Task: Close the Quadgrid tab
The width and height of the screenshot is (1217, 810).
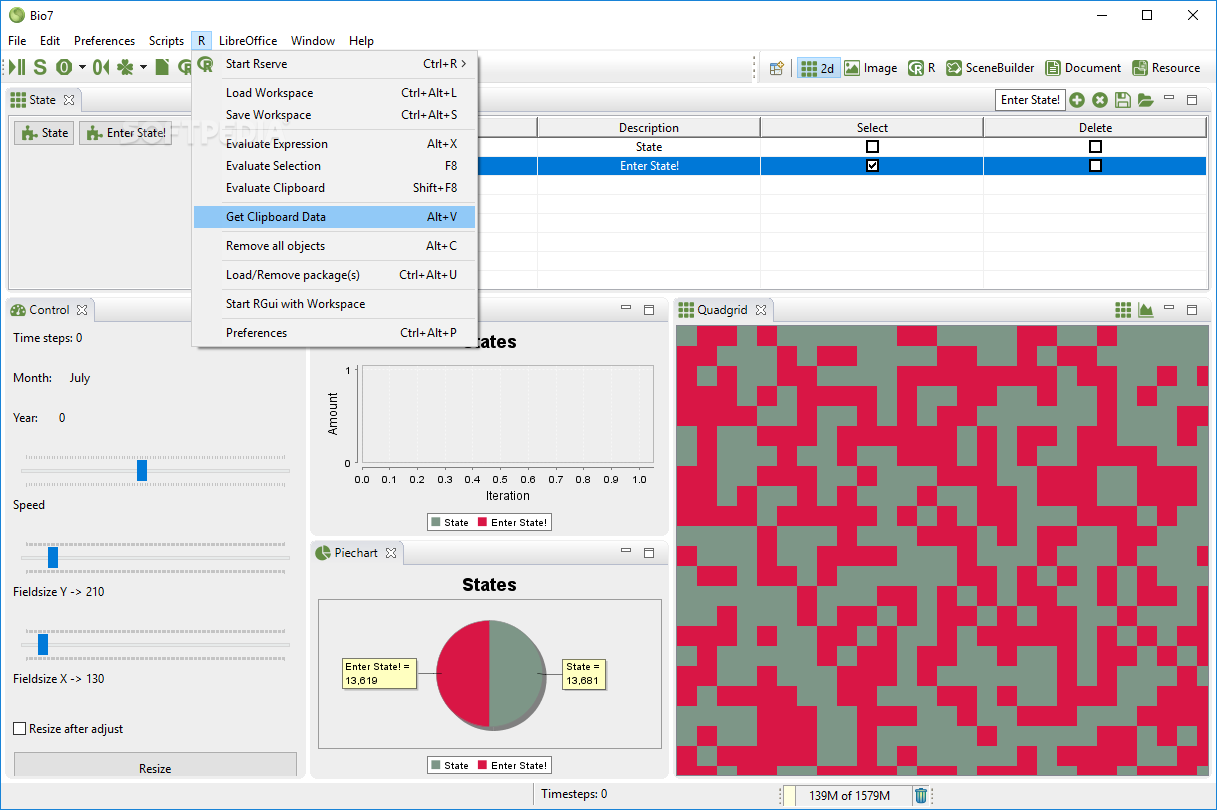Action: [x=759, y=310]
